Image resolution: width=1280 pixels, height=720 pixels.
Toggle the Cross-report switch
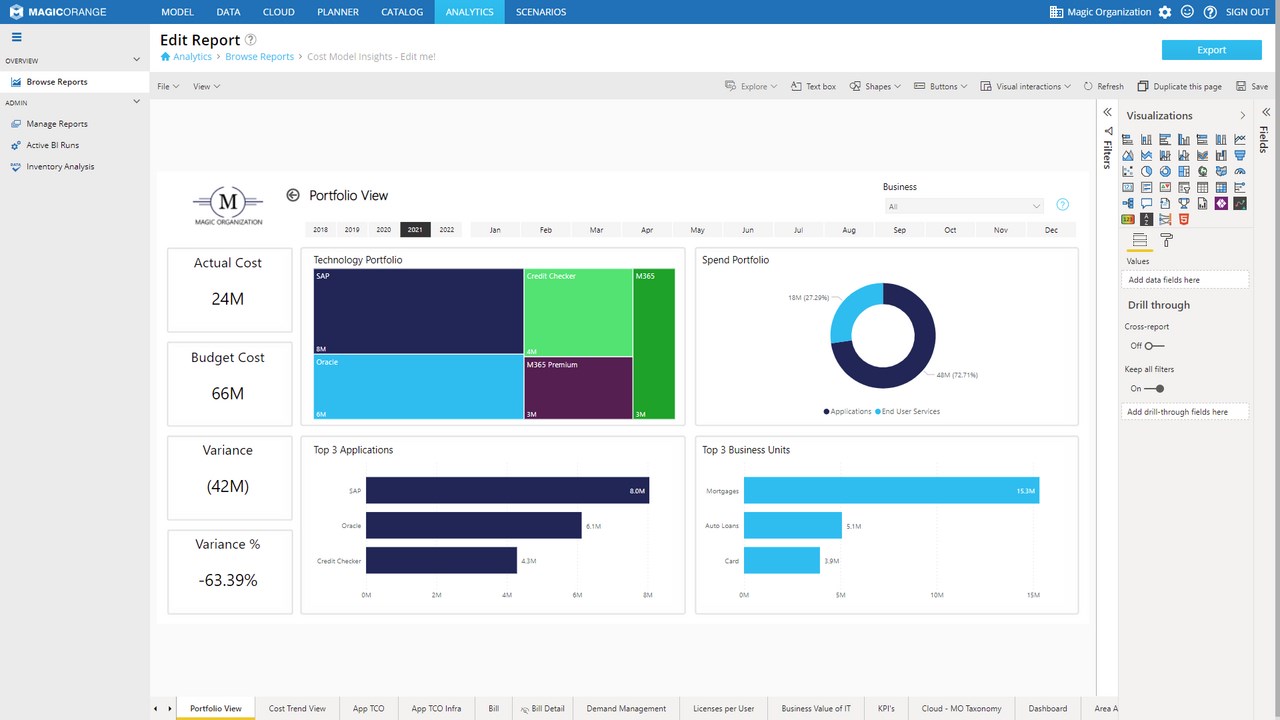tap(1154, 346)
